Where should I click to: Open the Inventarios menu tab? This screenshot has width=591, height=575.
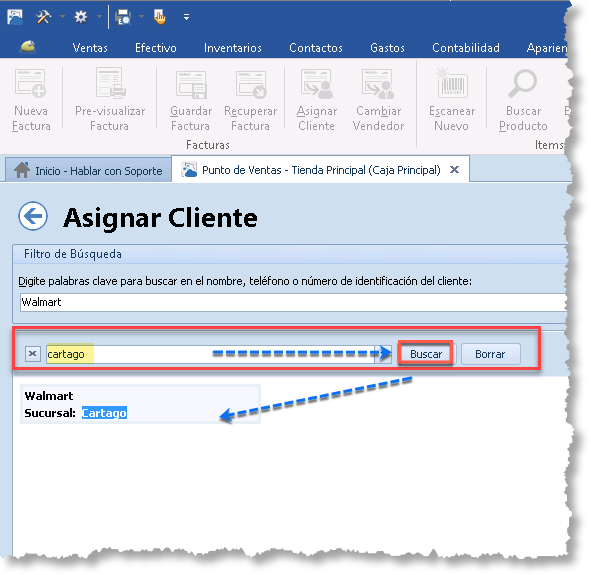pos(233,48)
